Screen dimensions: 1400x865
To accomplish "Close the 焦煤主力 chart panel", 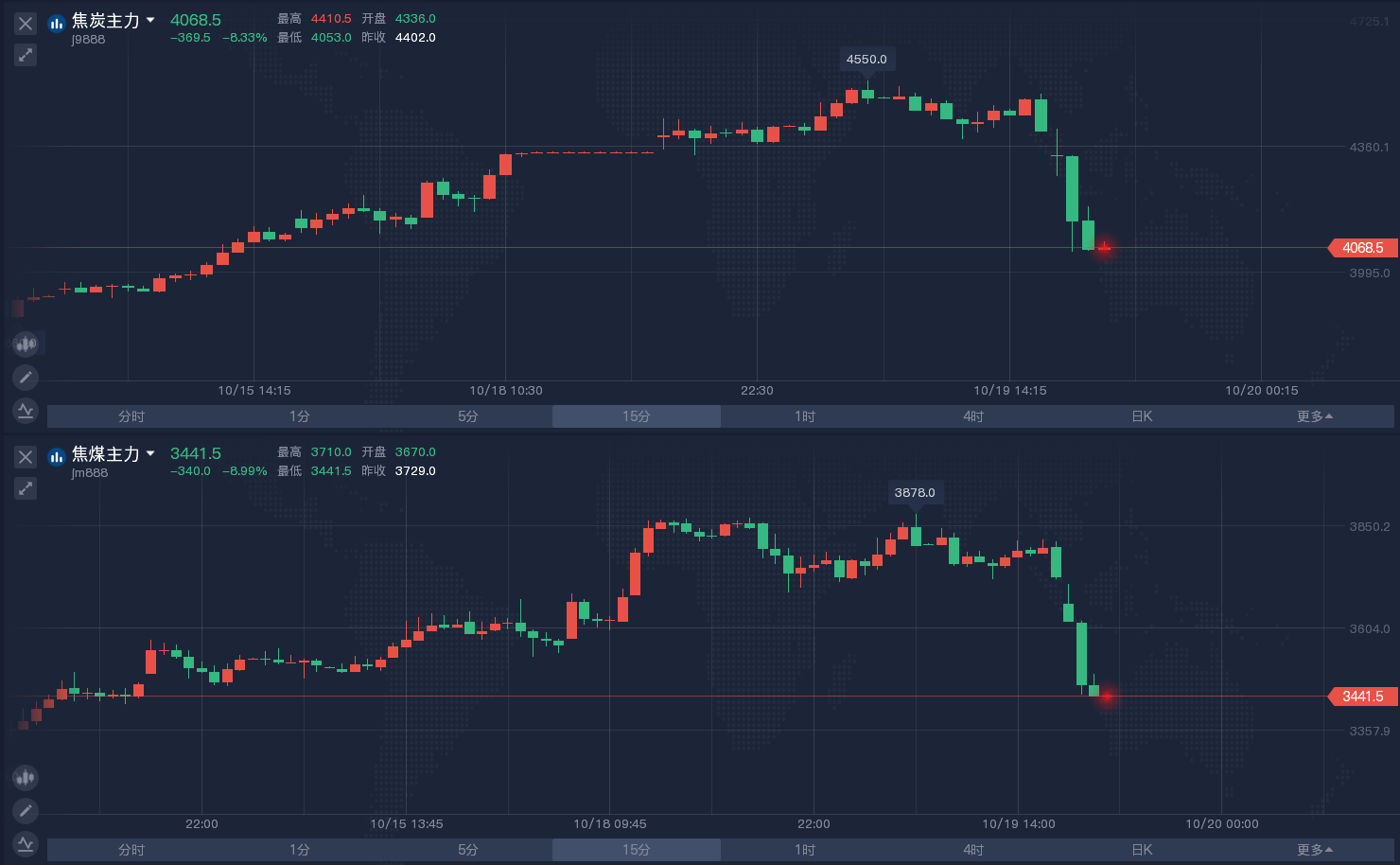I will [26, 457].
